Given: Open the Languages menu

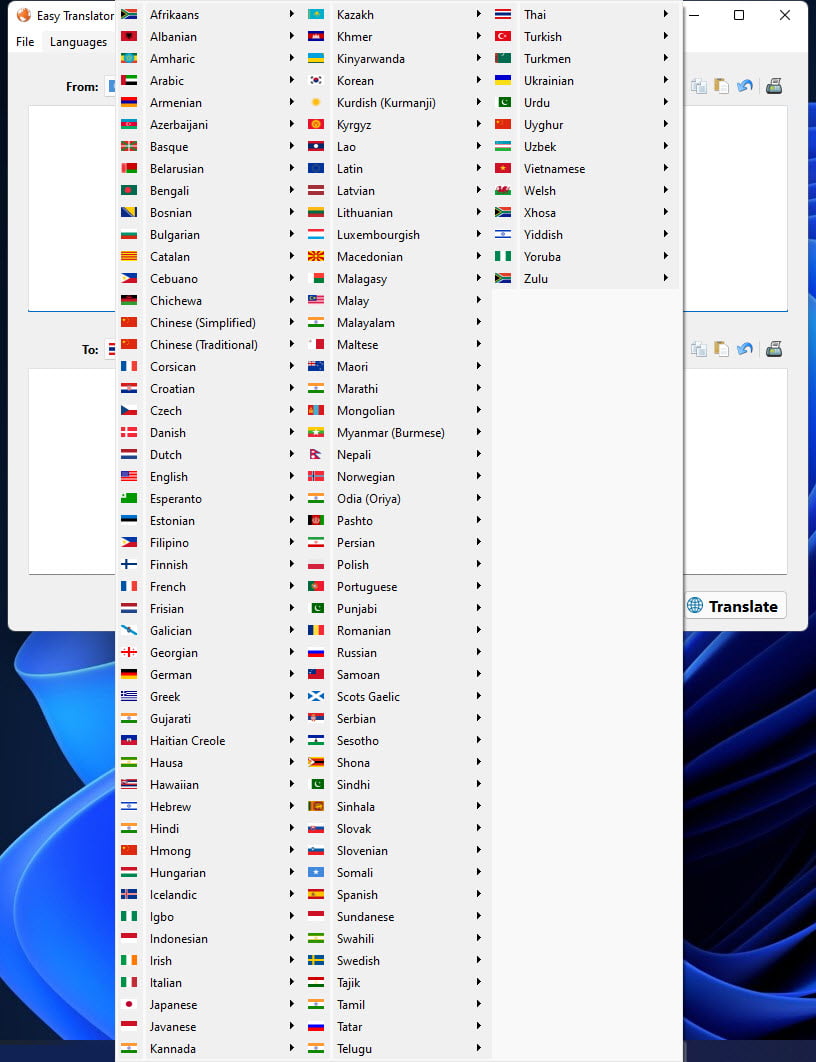Looking at the screenshot, I should pyautogui.click(x=79, y=42).
